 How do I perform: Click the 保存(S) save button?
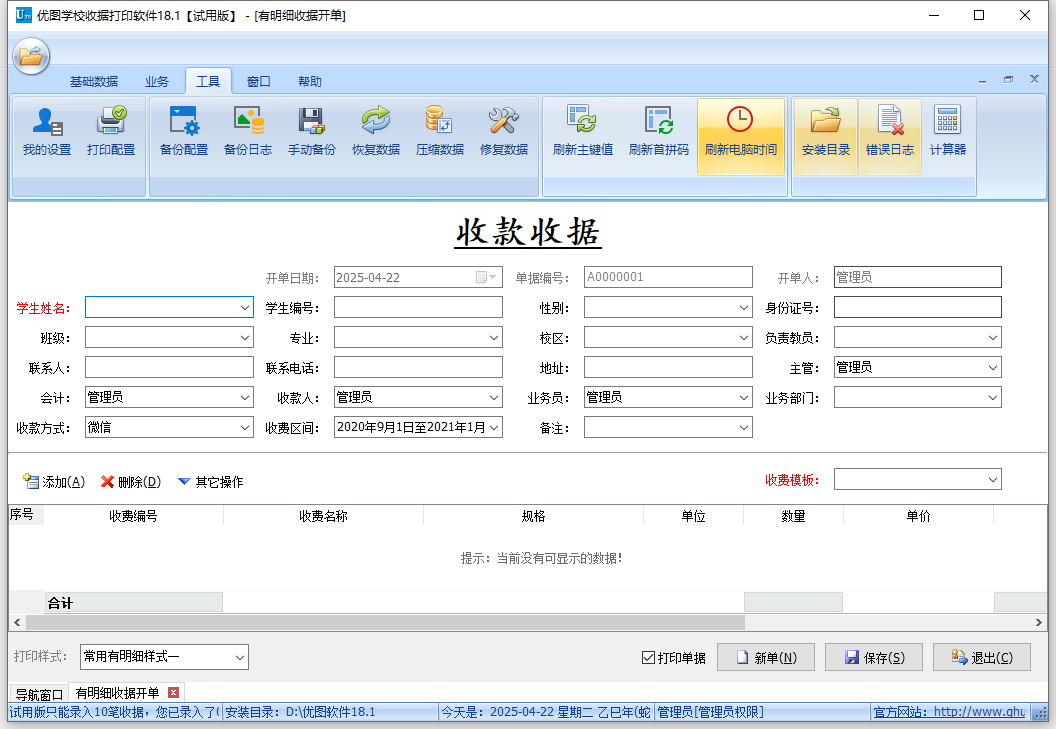[874, 658]
